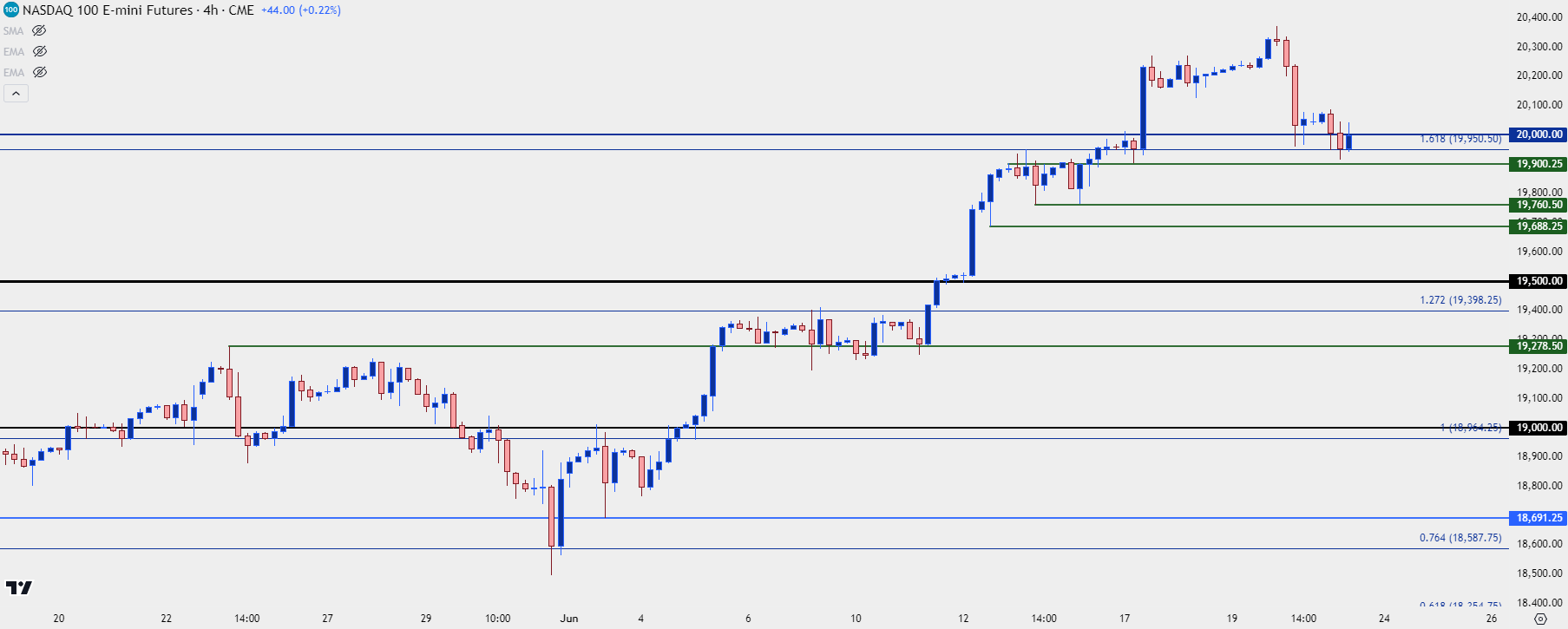Click 18,800.00 on the price axis
1568x629 pixels.
point(1539,486)
